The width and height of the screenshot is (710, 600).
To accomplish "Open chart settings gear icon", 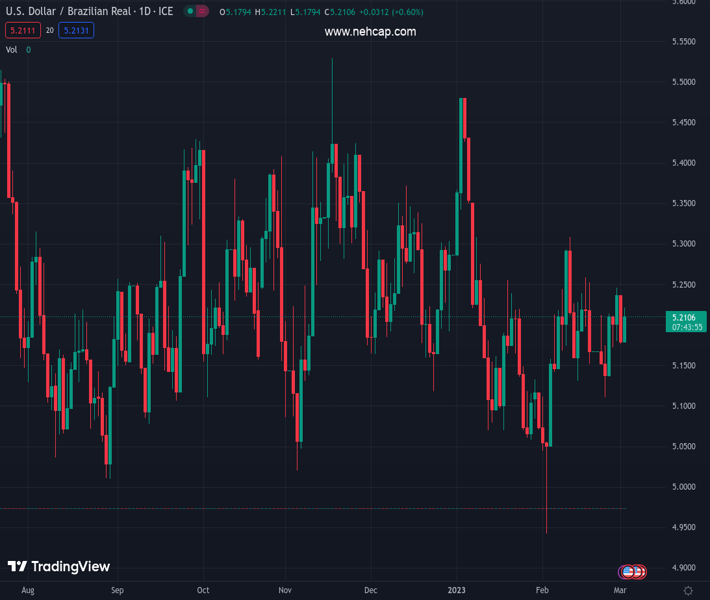I will point(688,591).
